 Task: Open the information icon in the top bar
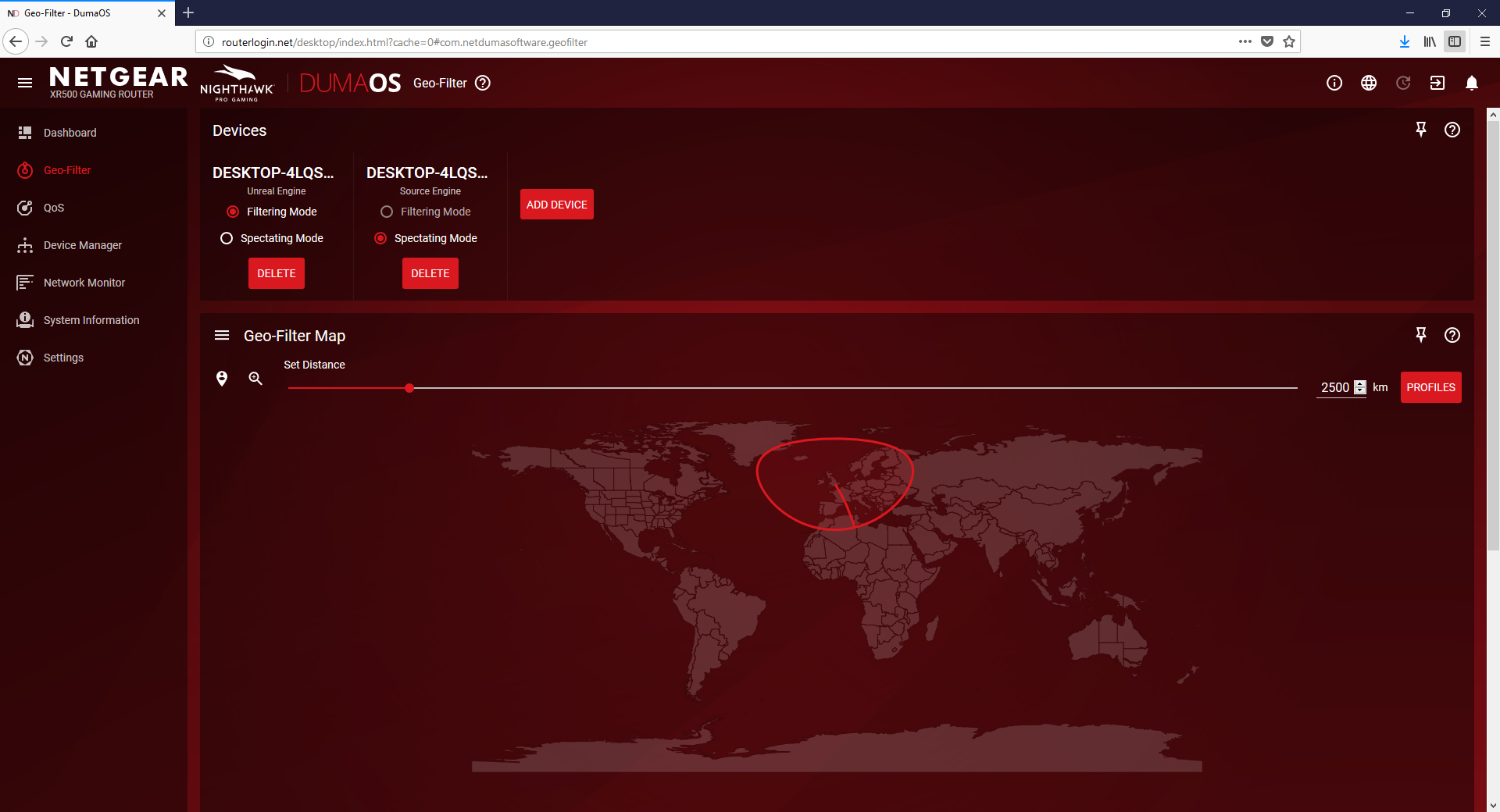tap(1334, 83)
